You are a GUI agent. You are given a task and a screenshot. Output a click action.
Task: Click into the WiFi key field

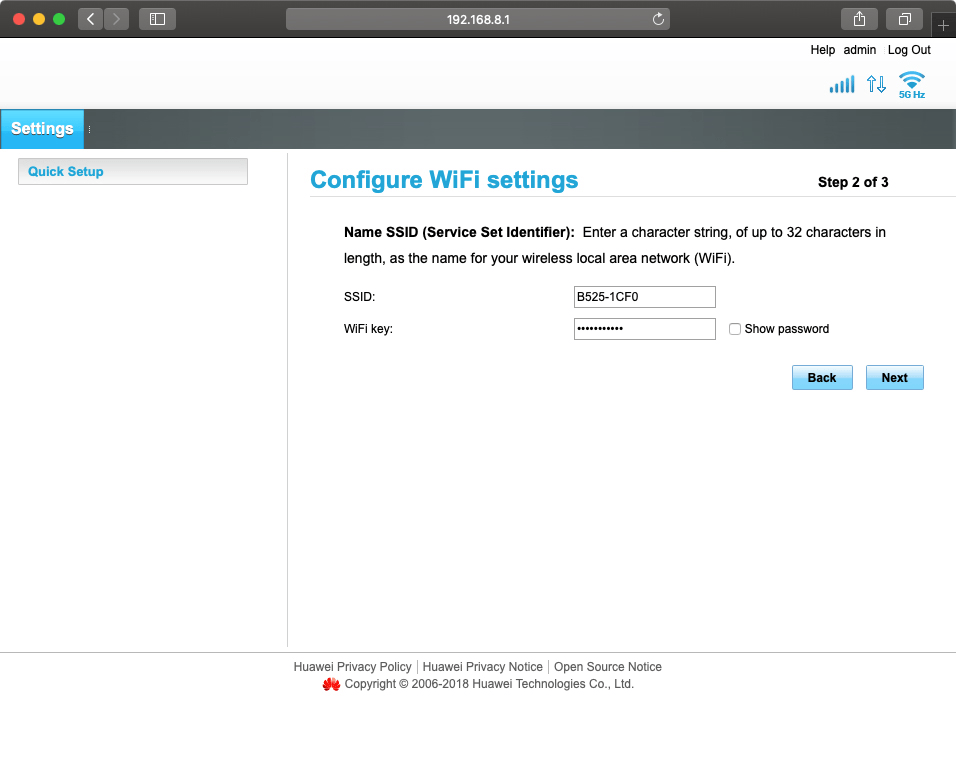pyautogui.click(x=644, y=329)
